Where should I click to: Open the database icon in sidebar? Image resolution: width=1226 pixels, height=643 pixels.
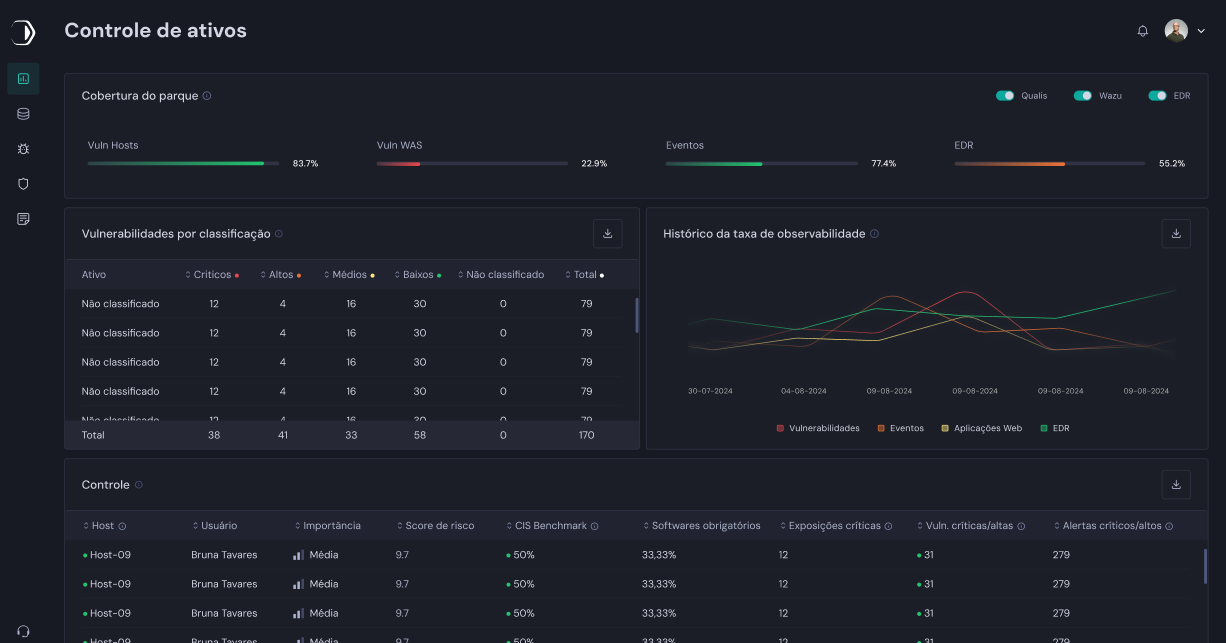coord(23,114)
